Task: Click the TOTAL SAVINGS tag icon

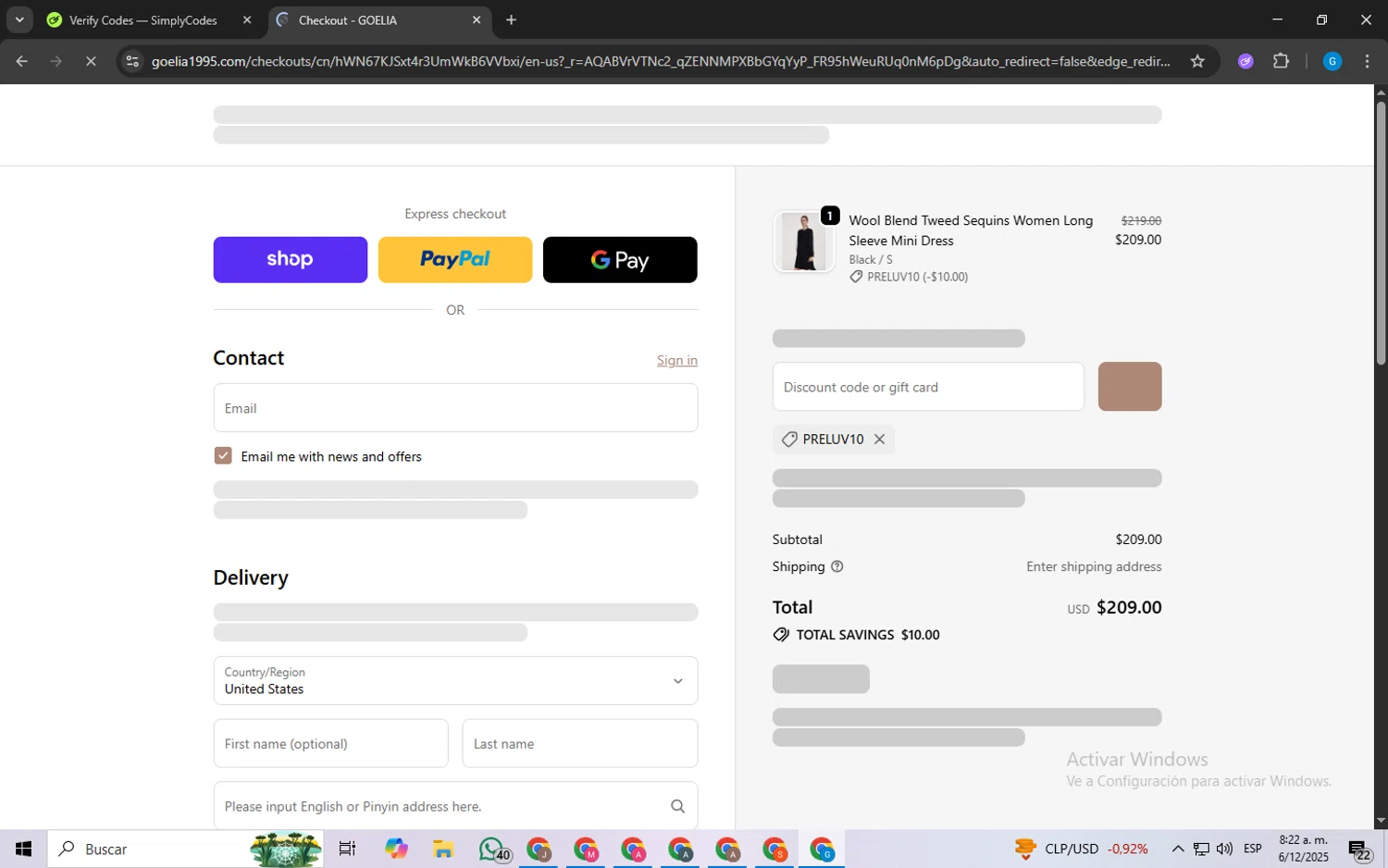Action: coord(781,635)
